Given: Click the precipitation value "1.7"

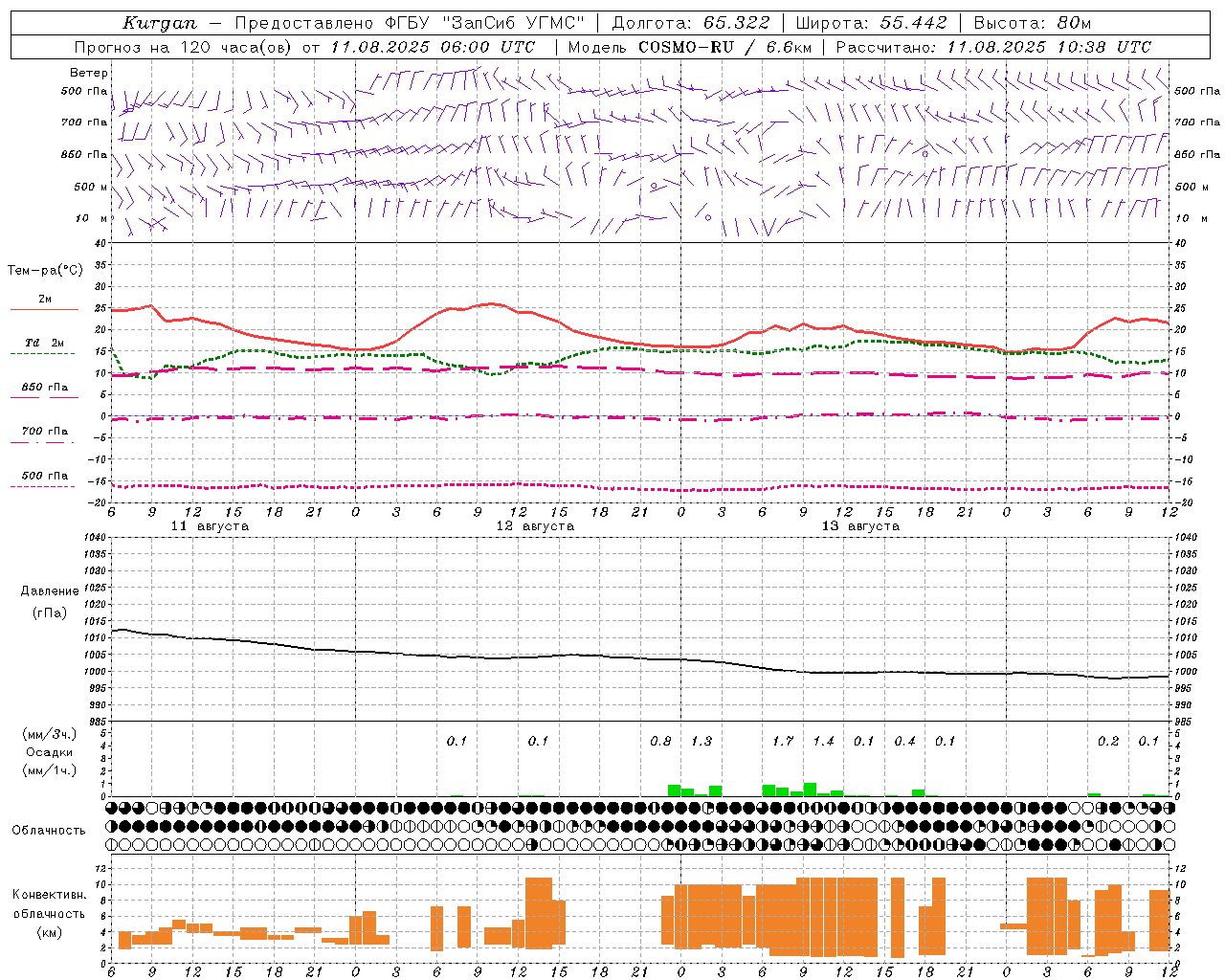Looking at the screenshot, I should pyautogui.click(x=783, y=742).
